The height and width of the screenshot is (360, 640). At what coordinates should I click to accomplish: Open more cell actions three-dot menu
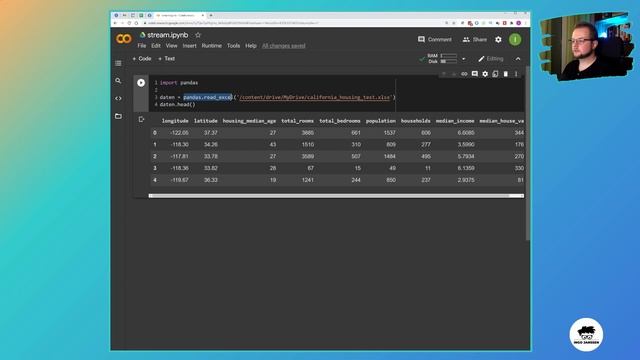tap(516, 74)
